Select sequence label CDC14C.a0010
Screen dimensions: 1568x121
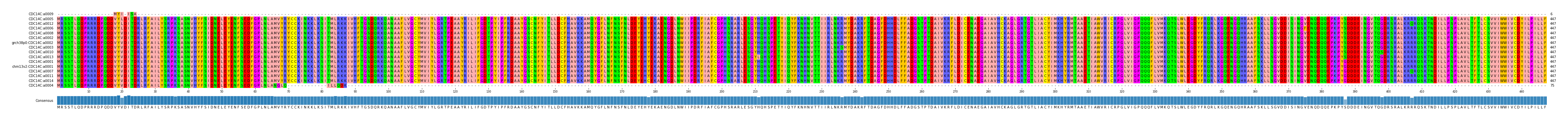click(41, 52)
